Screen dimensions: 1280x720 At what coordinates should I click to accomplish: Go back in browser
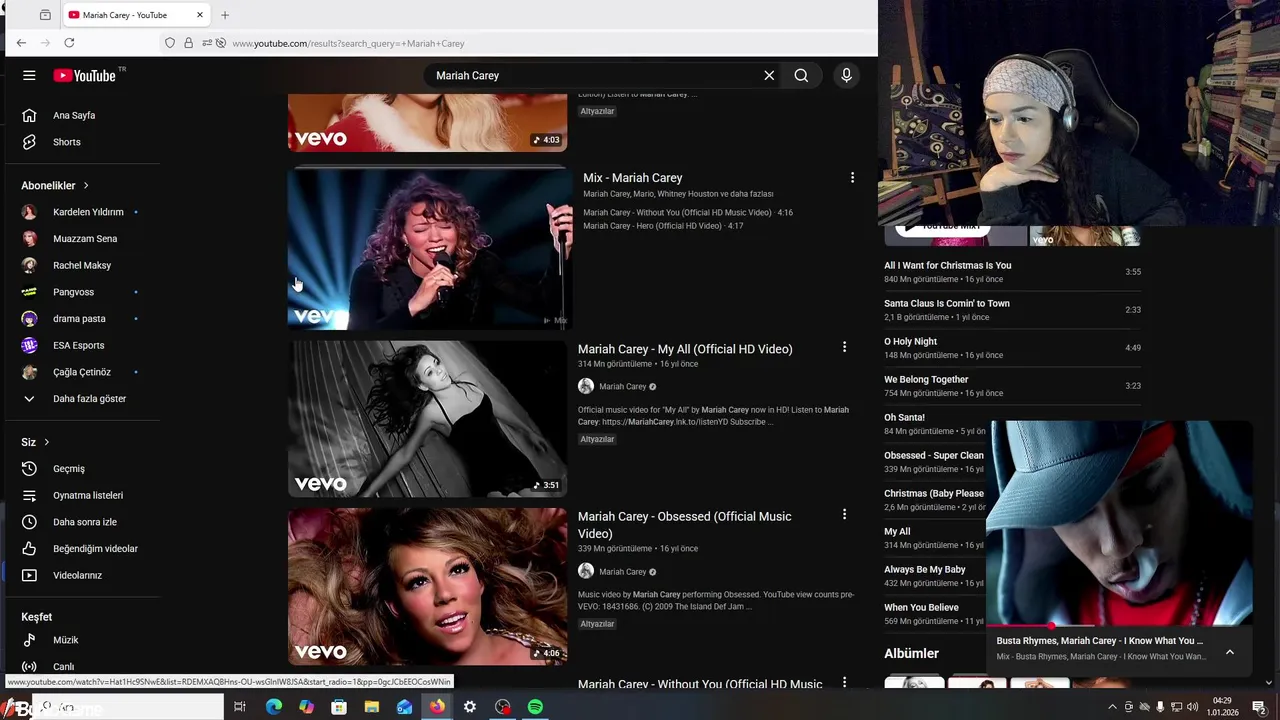pos(21,43)
